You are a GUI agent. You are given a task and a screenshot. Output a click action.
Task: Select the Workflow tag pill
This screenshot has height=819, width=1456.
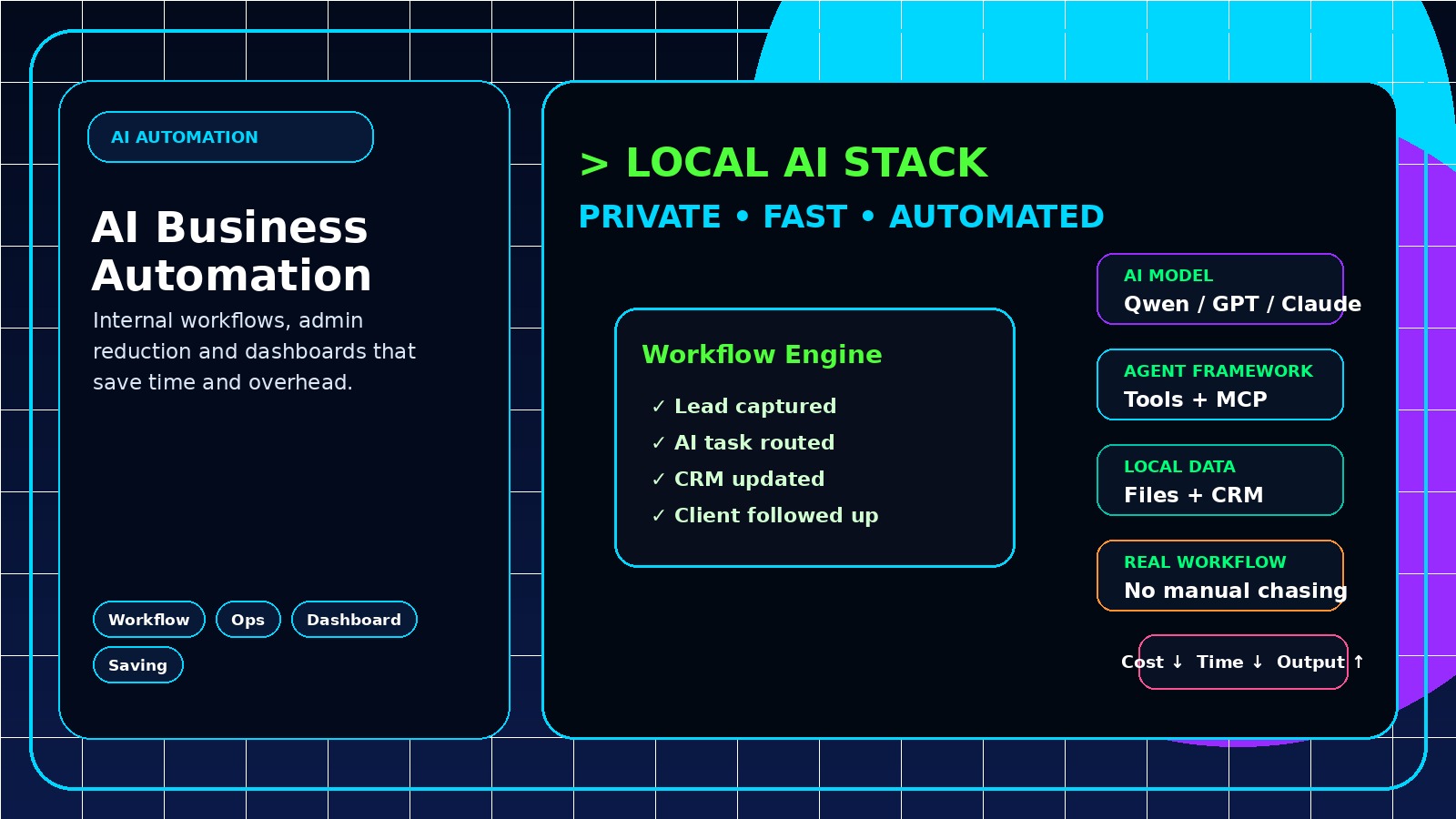(149, 620)
